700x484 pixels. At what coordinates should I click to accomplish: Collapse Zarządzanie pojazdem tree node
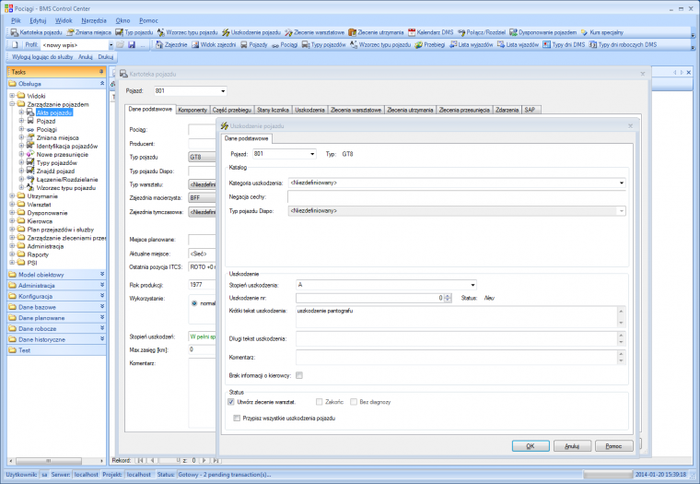(12, 104)
